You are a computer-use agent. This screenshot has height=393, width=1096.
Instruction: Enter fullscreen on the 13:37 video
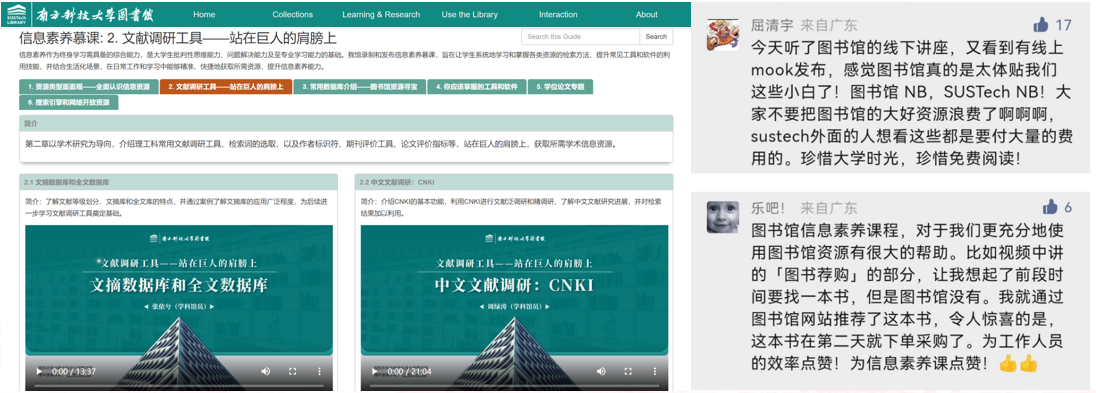pos(293,371)
